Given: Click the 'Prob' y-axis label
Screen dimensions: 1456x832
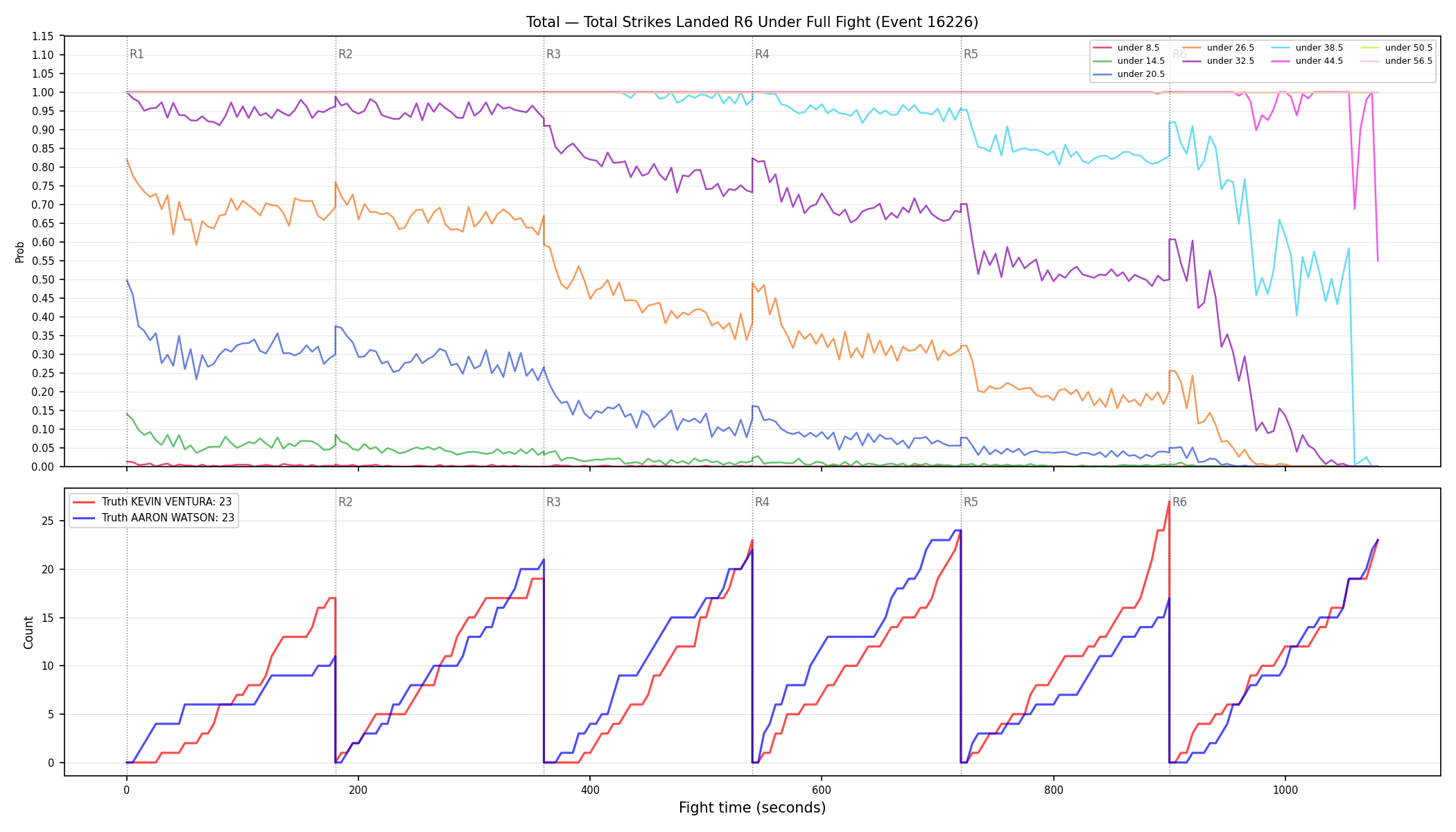Looking at the screenshot, I should click(x=20, y=252).
